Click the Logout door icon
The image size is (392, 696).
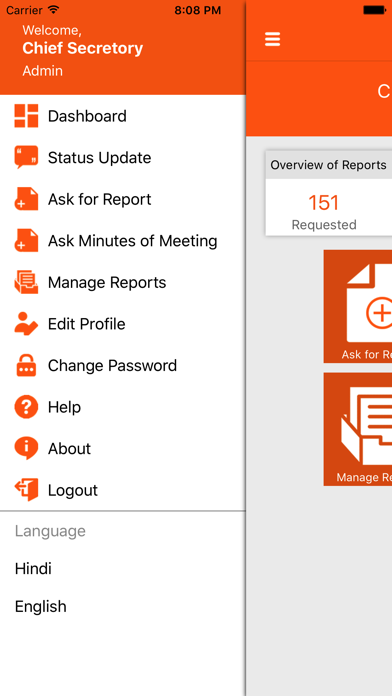pyautogui.click(x=26, y=490)
